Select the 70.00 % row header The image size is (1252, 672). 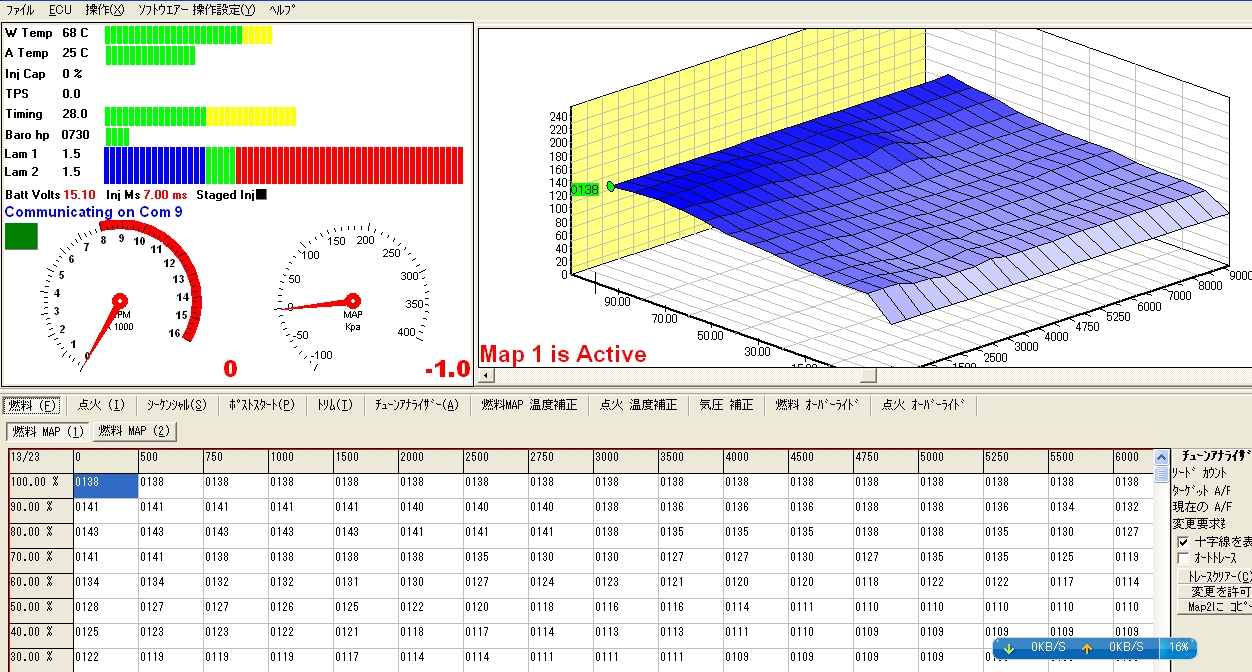[x=40, y=561]
